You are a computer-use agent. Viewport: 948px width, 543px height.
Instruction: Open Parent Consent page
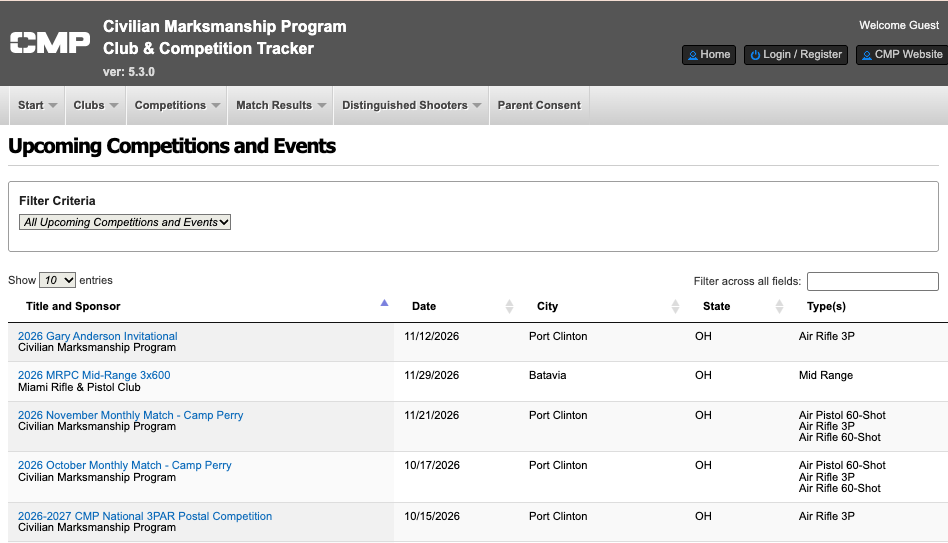pos(539,105)
